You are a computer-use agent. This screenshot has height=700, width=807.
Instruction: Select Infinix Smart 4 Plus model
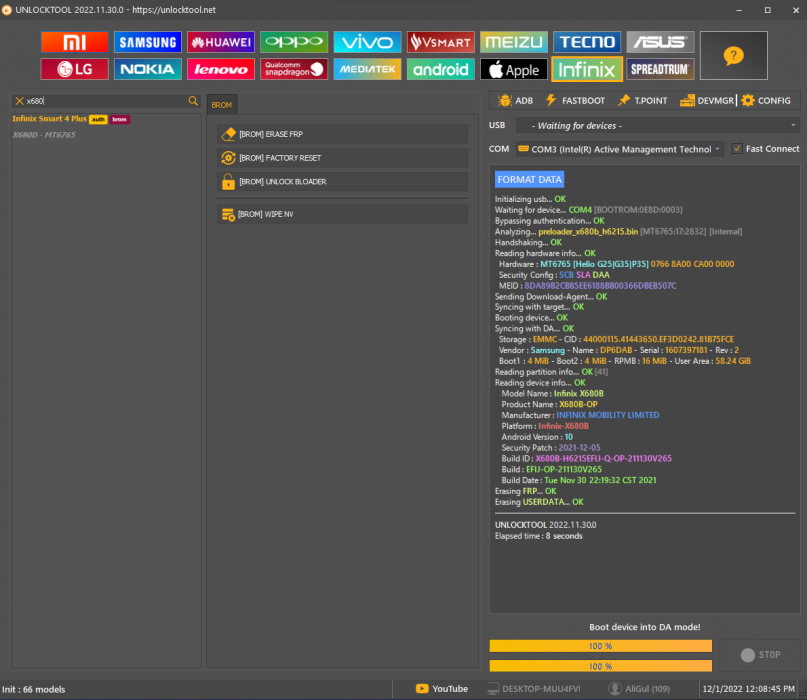tap(71, 119)
